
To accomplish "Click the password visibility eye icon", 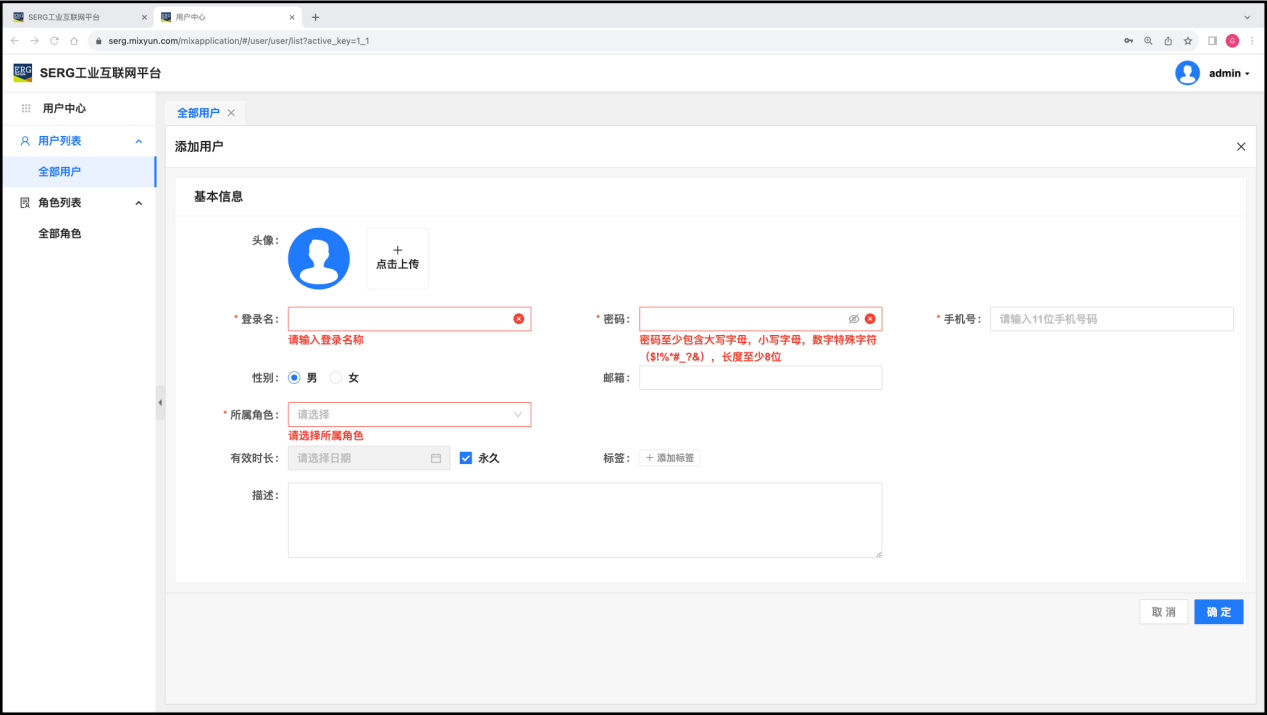I will [854, 319].
